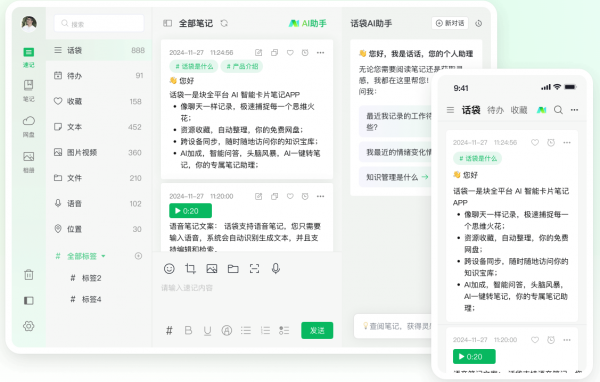Image resolution: width=600 pixels, height=382 pixels.
Task: Toggle bold formatting B
Action: pyautogui.click(x=188, y=330)
